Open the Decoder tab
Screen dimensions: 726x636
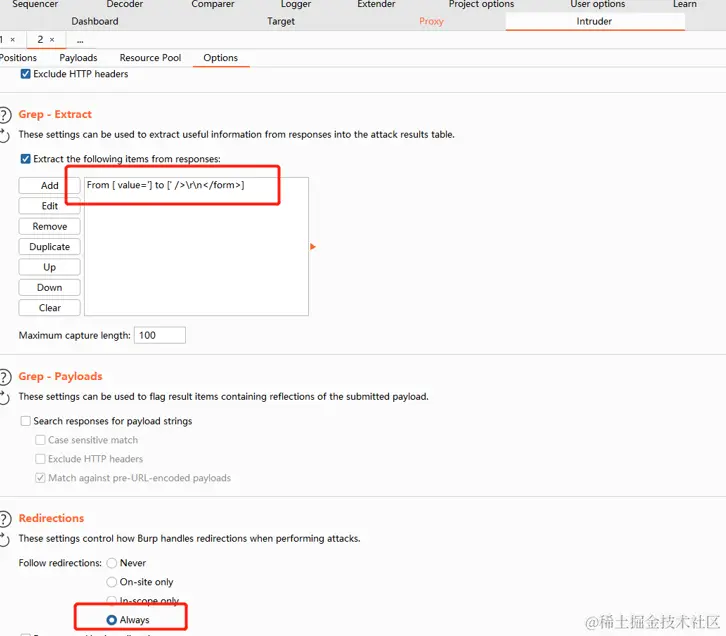pyautogui.click(x=125, y=4)
